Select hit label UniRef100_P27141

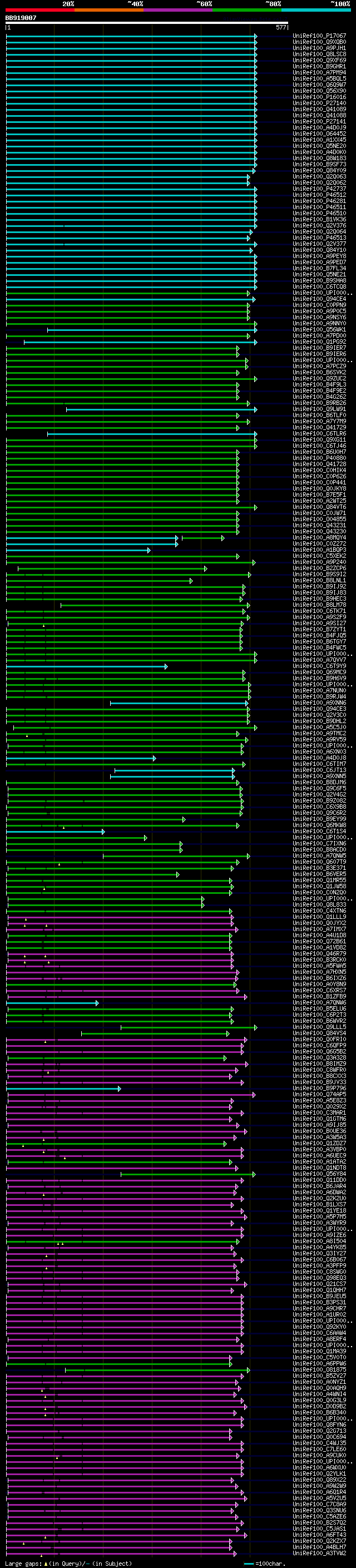pos(319,121)
